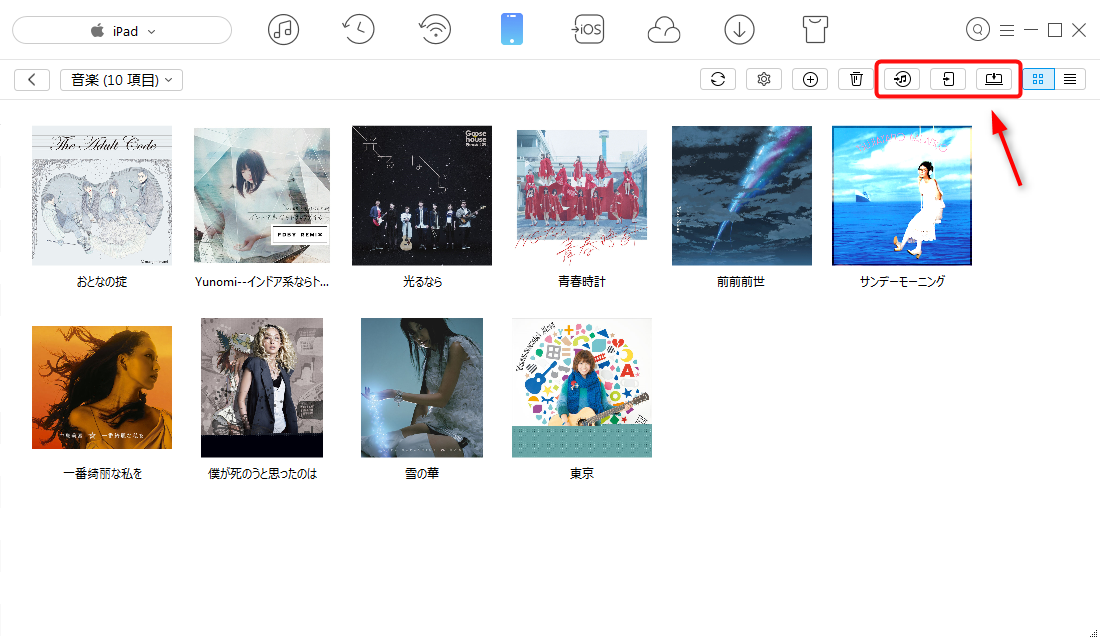Open the T-shirt skin theme icon
Image resolution: width=1100 pixels, height=640 pixels.
coord(815,30)
